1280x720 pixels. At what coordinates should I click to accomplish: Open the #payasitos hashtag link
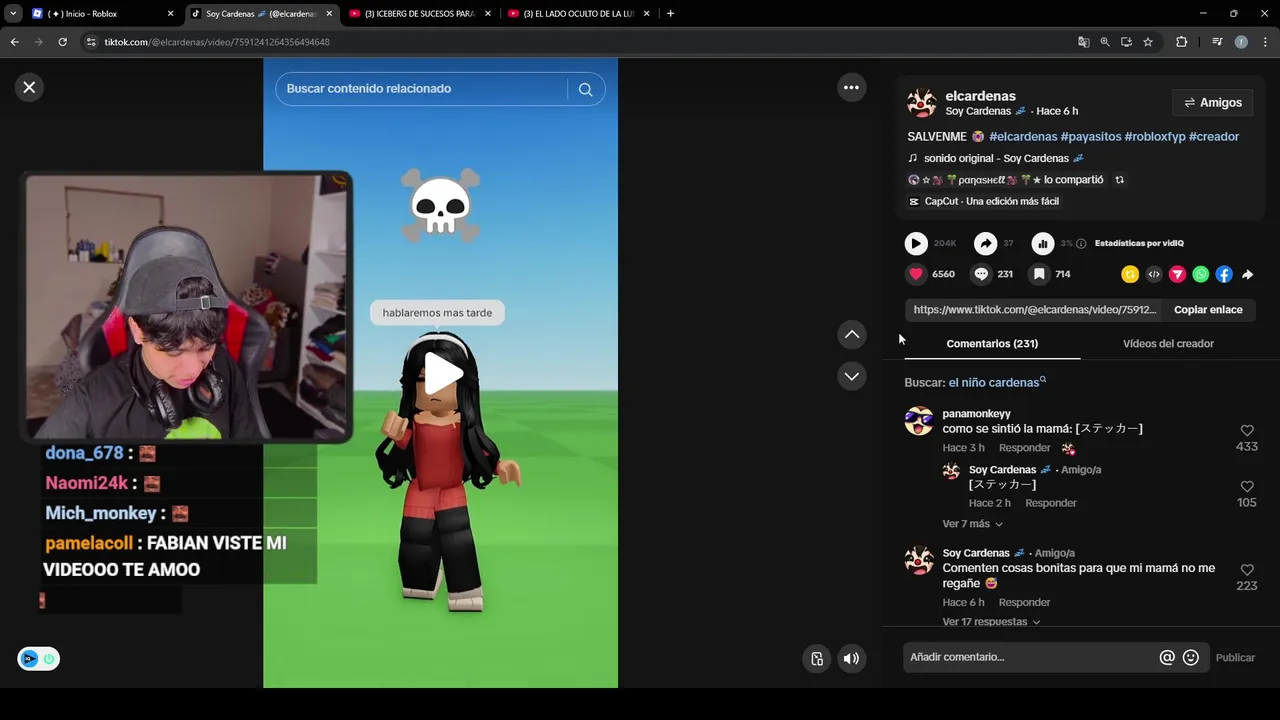pyautogui.click(x=1091, y=137)
